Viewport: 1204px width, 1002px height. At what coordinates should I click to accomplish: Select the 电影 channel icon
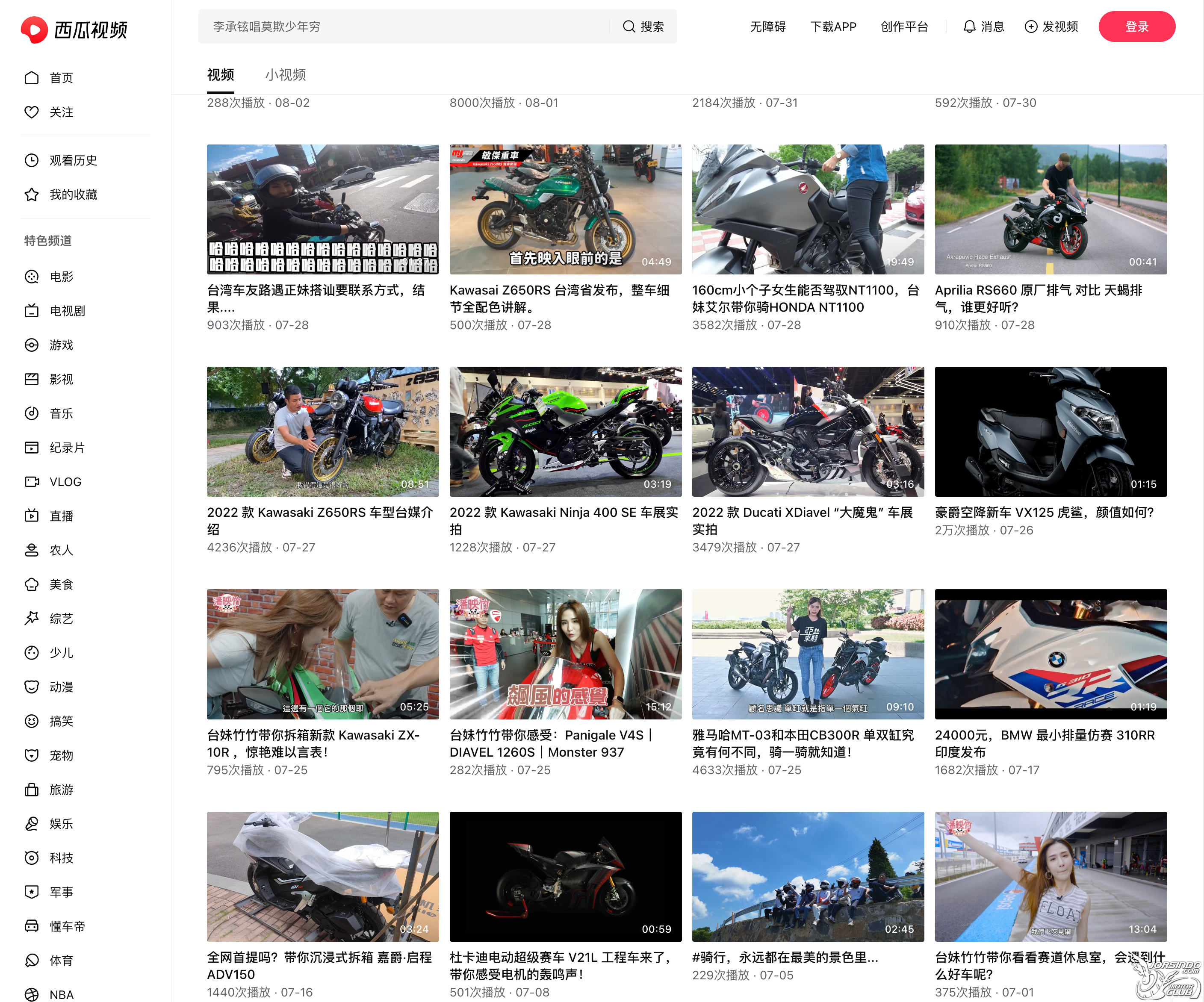point(32,277)
